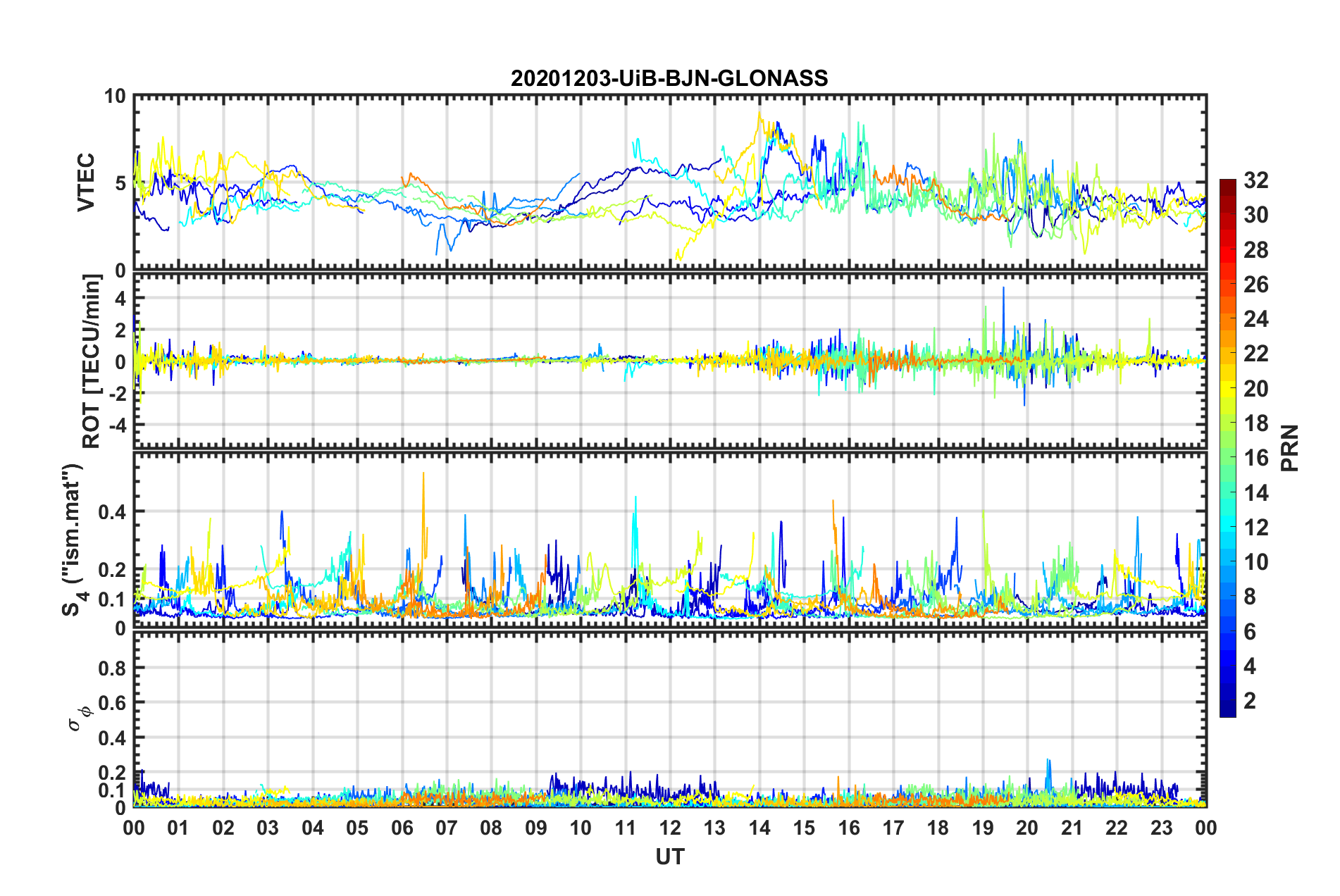Click VTEC axis tick label 5
1340x896 pixels.
pyautogui.click(x=120, y=183)
